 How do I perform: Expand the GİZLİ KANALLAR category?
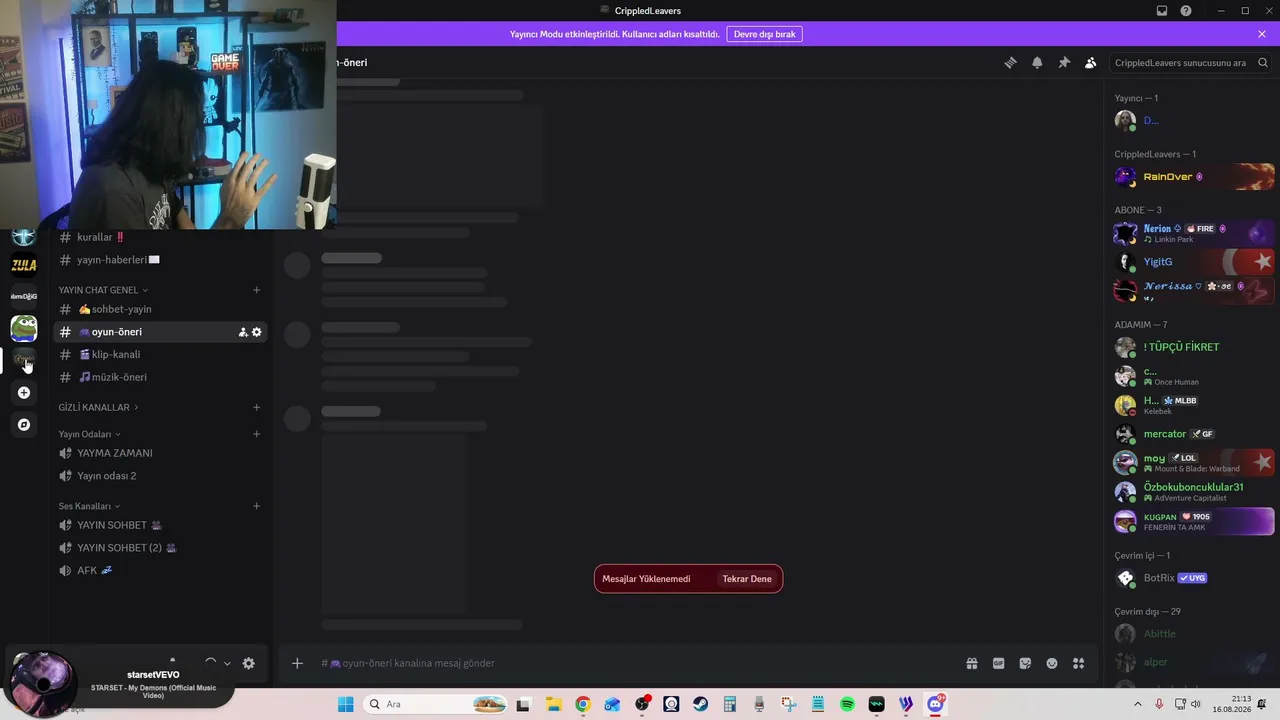98,408
